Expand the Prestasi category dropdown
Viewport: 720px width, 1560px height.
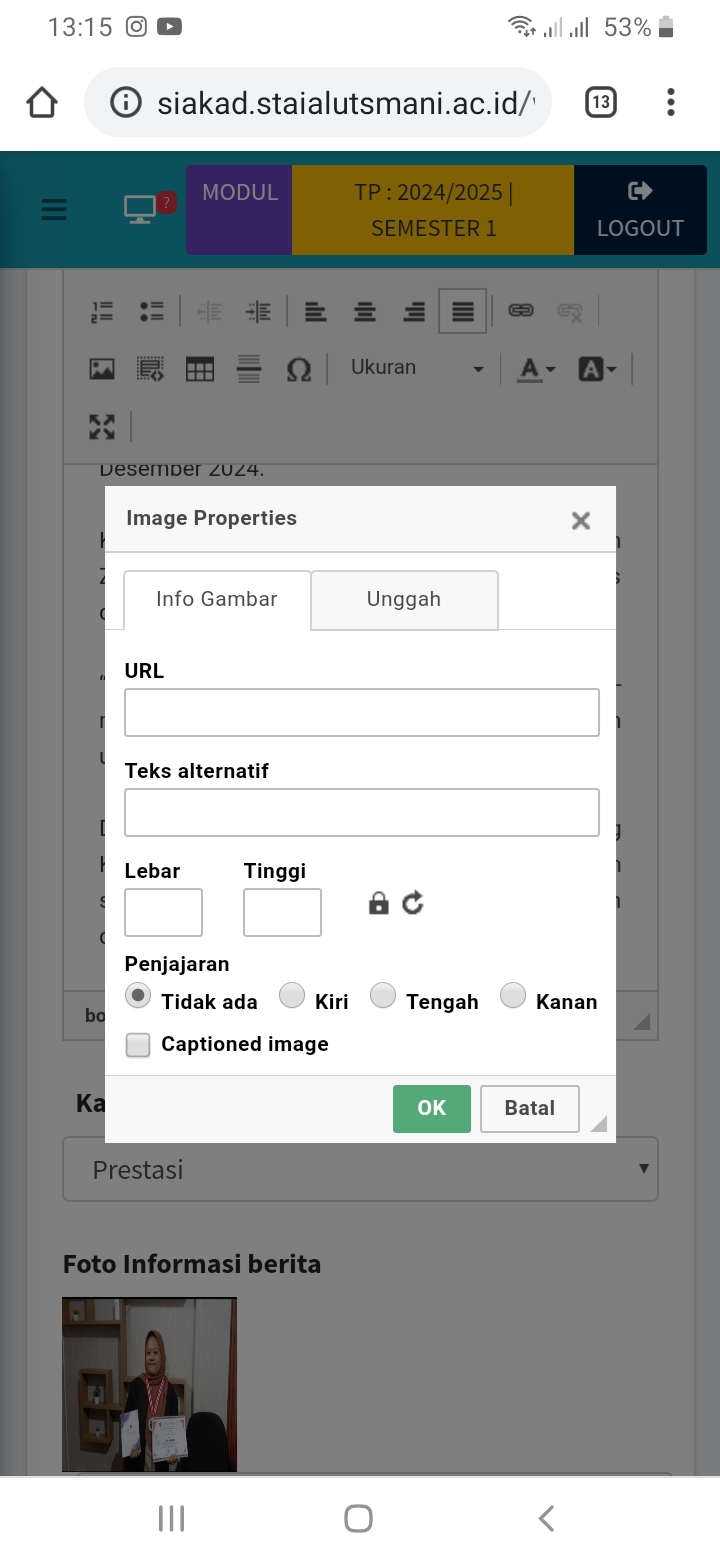360,1169
